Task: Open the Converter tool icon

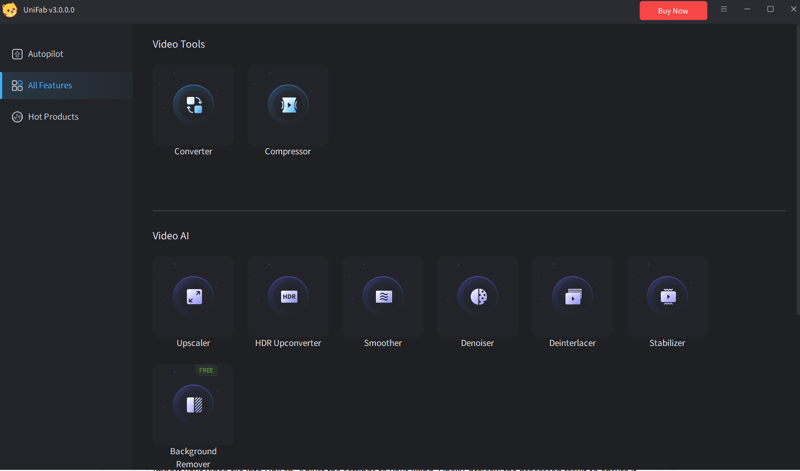Action: click(194, 105)
